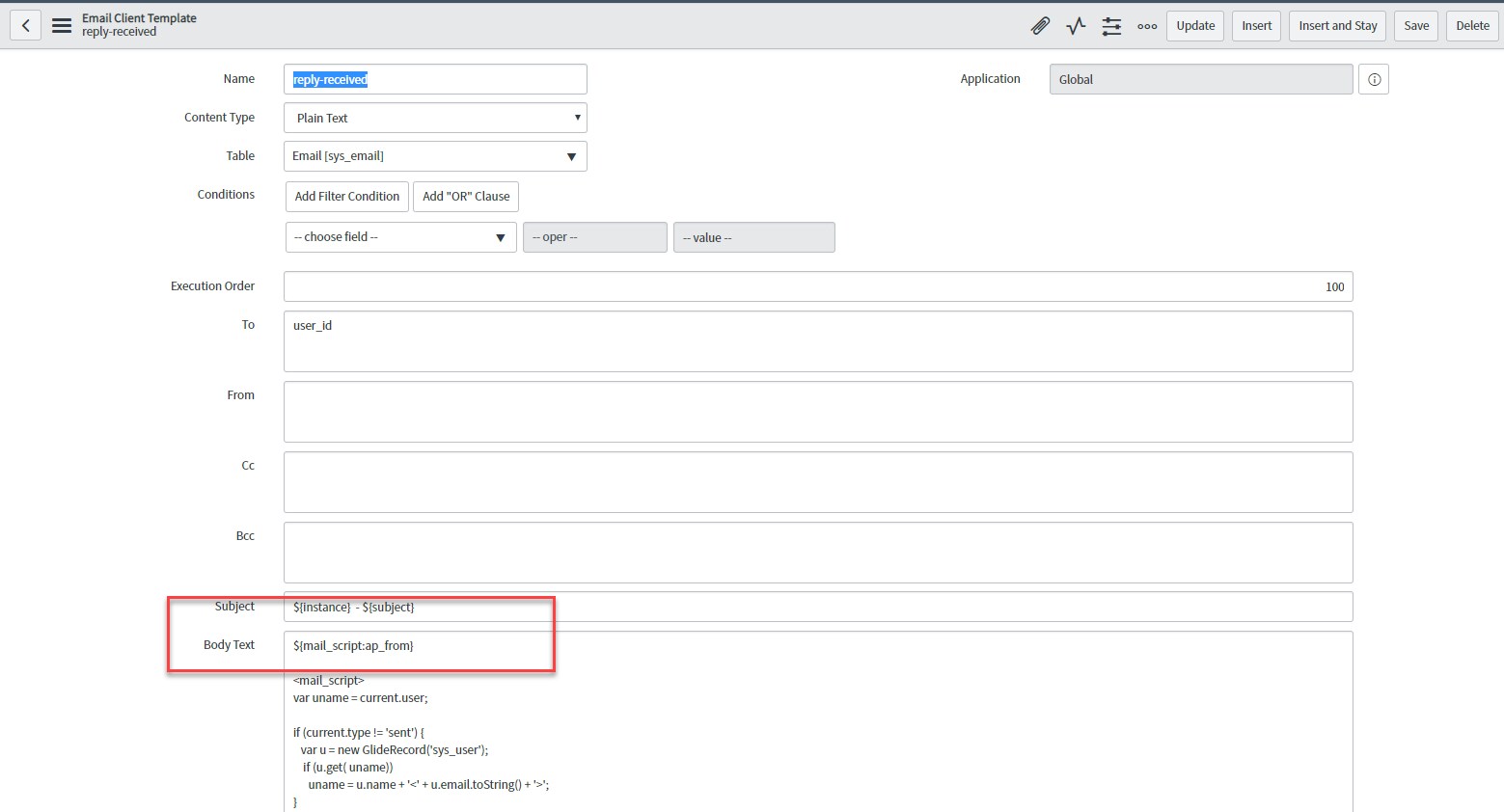This screenshot has height=812, width=1504.
Task: Click the Update button
Action: (x=1195, y=26)
